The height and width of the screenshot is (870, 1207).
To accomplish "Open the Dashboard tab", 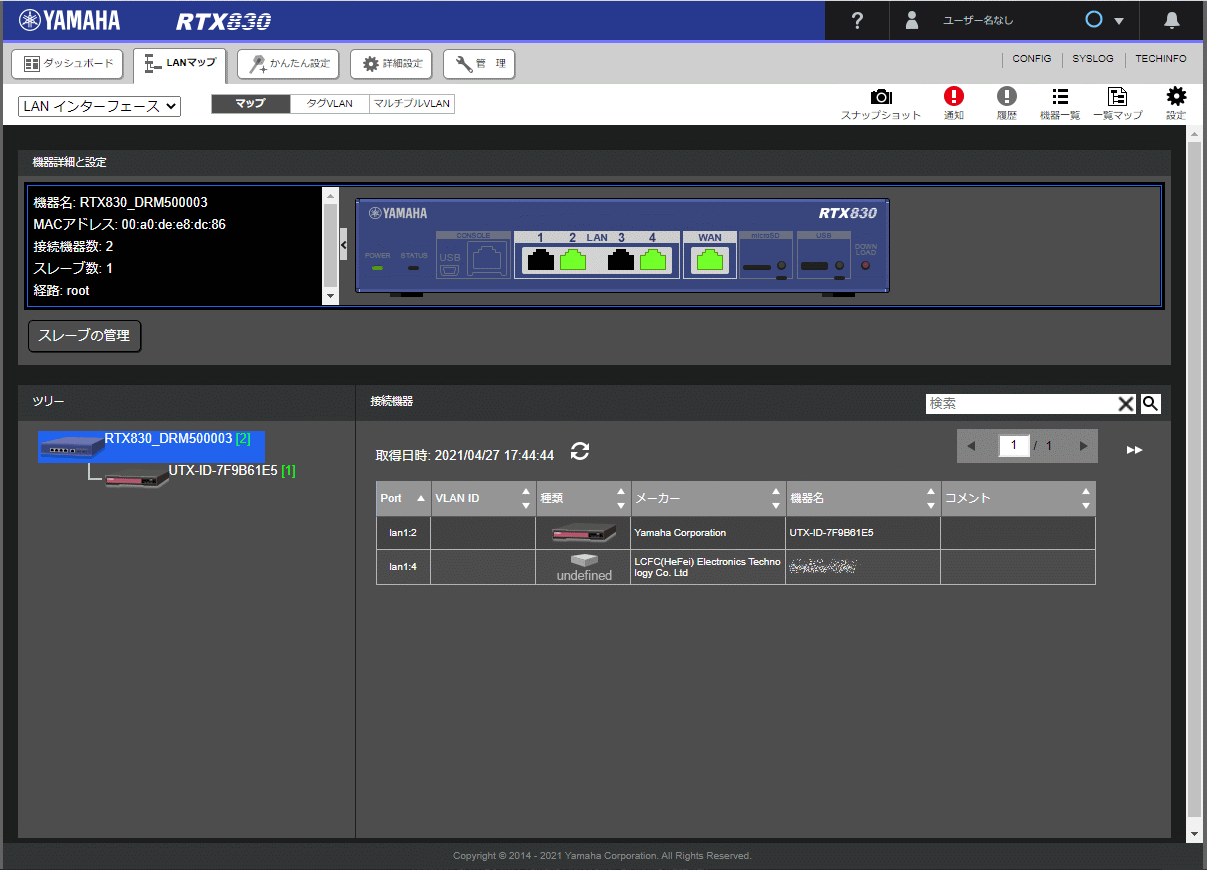I will 68,64.
